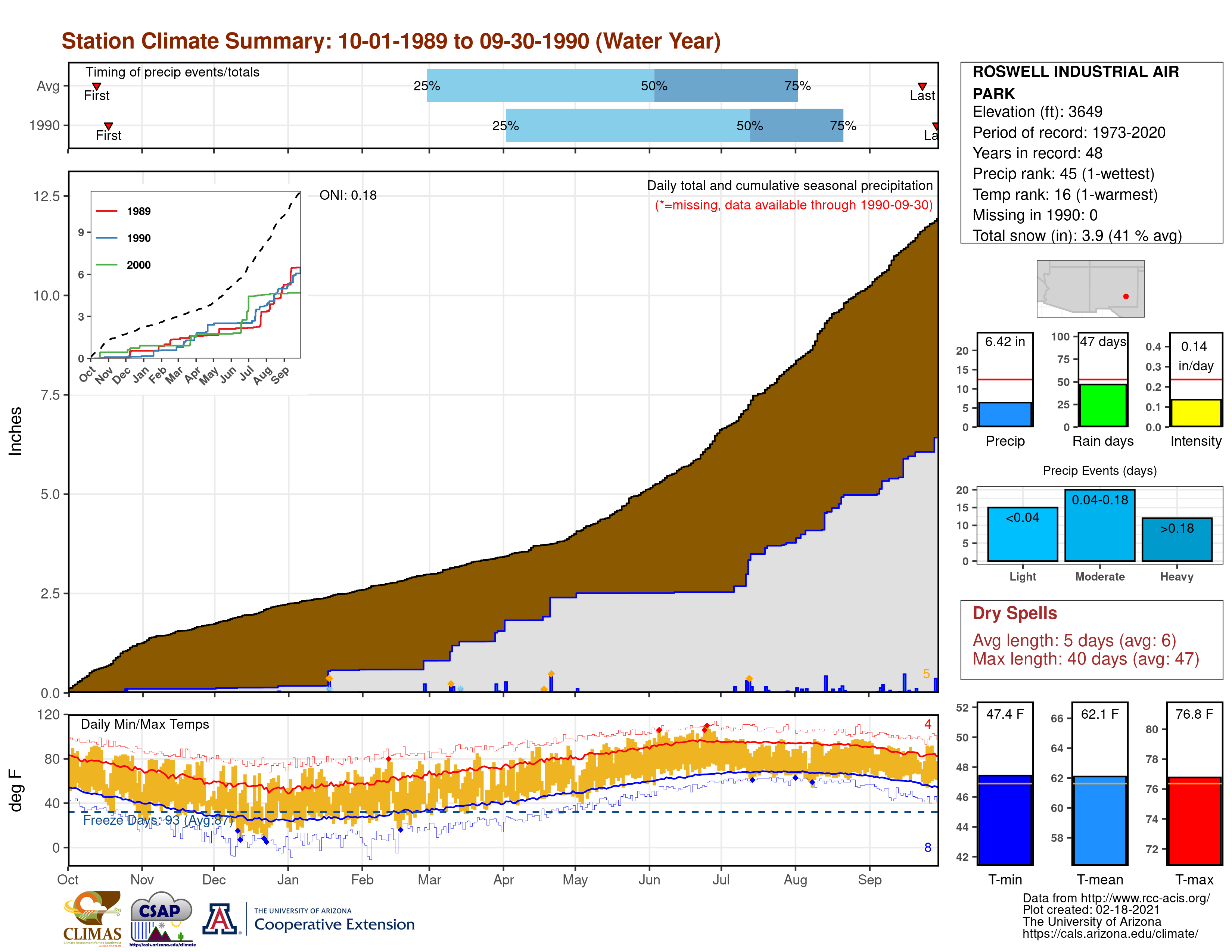Click the Daily total and cumulative seasonal precipitation title
Image resolution: width=1232 pixels, height=952 pixels.
(x=790, y=186)
